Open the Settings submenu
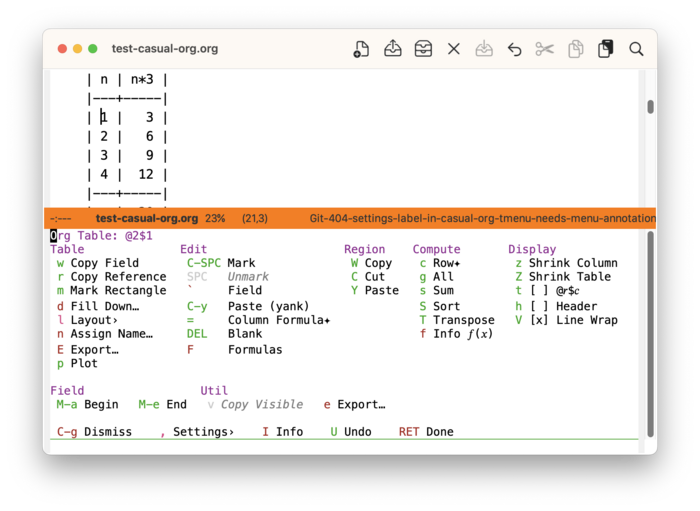700x511 pixels. (x=197, y=432)
